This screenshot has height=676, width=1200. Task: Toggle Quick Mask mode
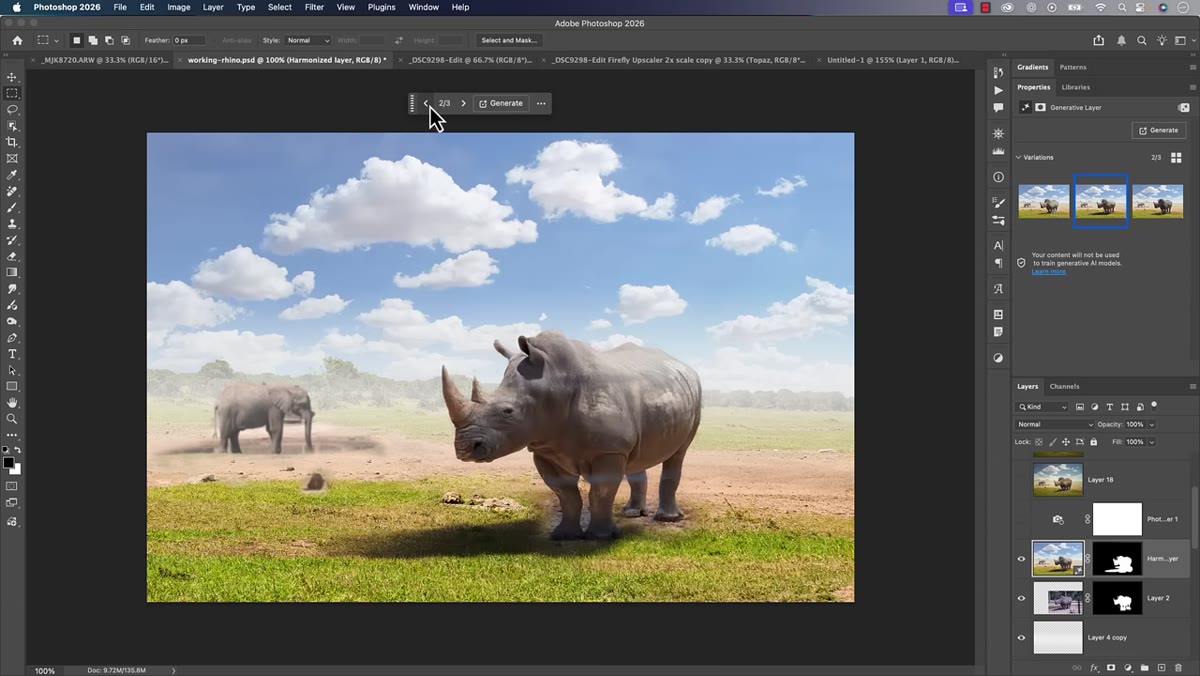click(12, 486)
